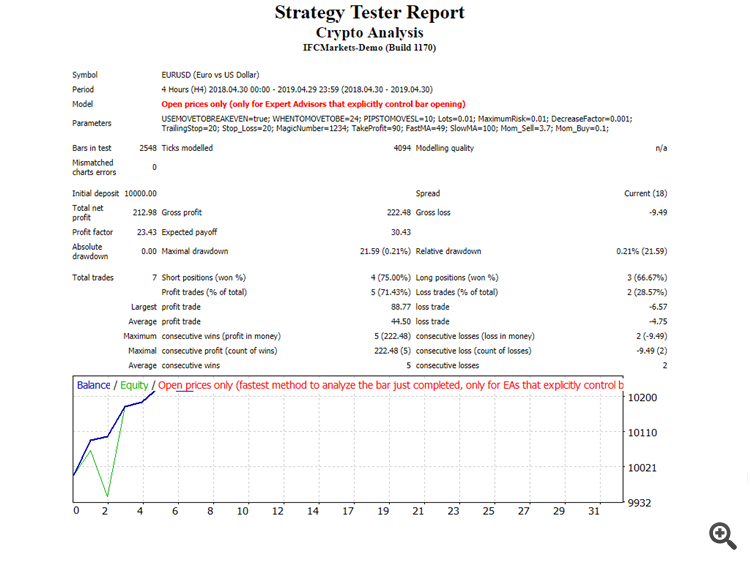Screen dimensions: 750x562
Task: Click Profit factor value 23.43
Action: pyautogui.click(x=147, y=232)
